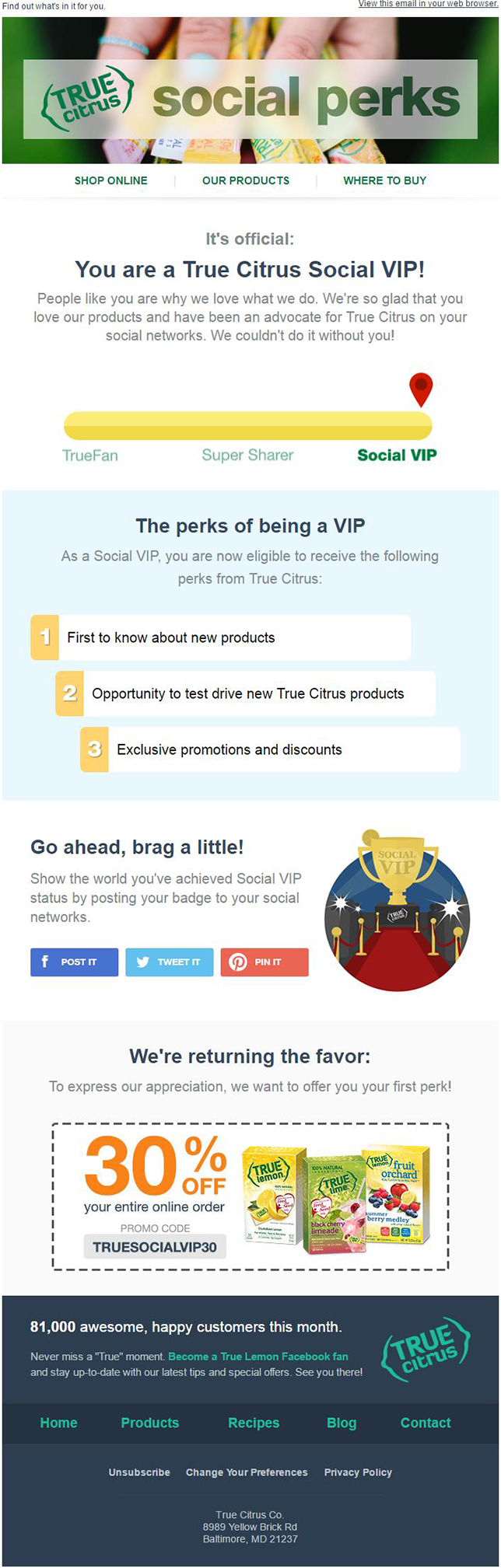Click Become a True Lemon Facebook fan
The height and width of the screenshot is (1568, 501).
(258, 1356)
